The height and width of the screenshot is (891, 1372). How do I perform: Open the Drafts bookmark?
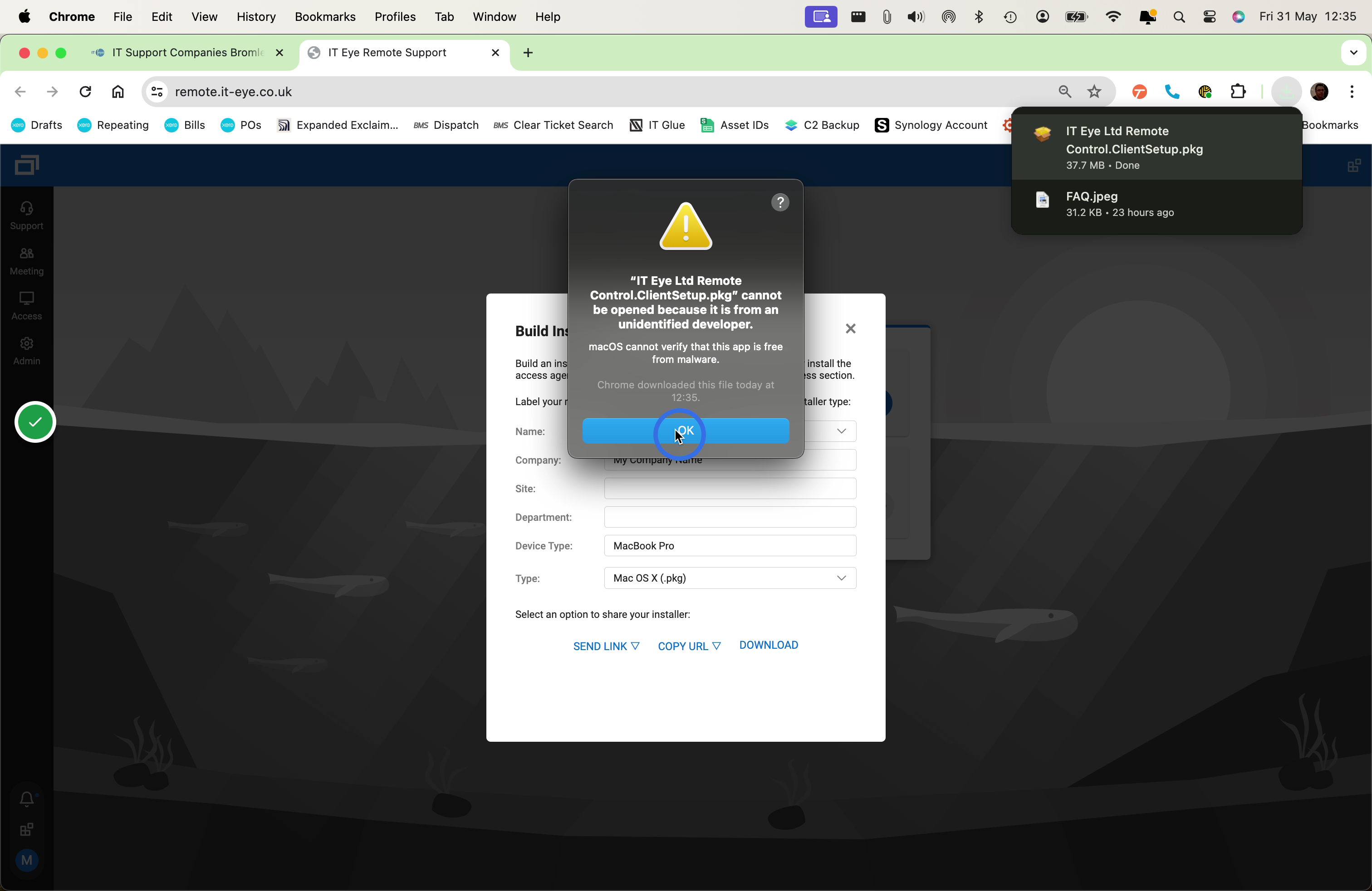[x=37, y=125]
